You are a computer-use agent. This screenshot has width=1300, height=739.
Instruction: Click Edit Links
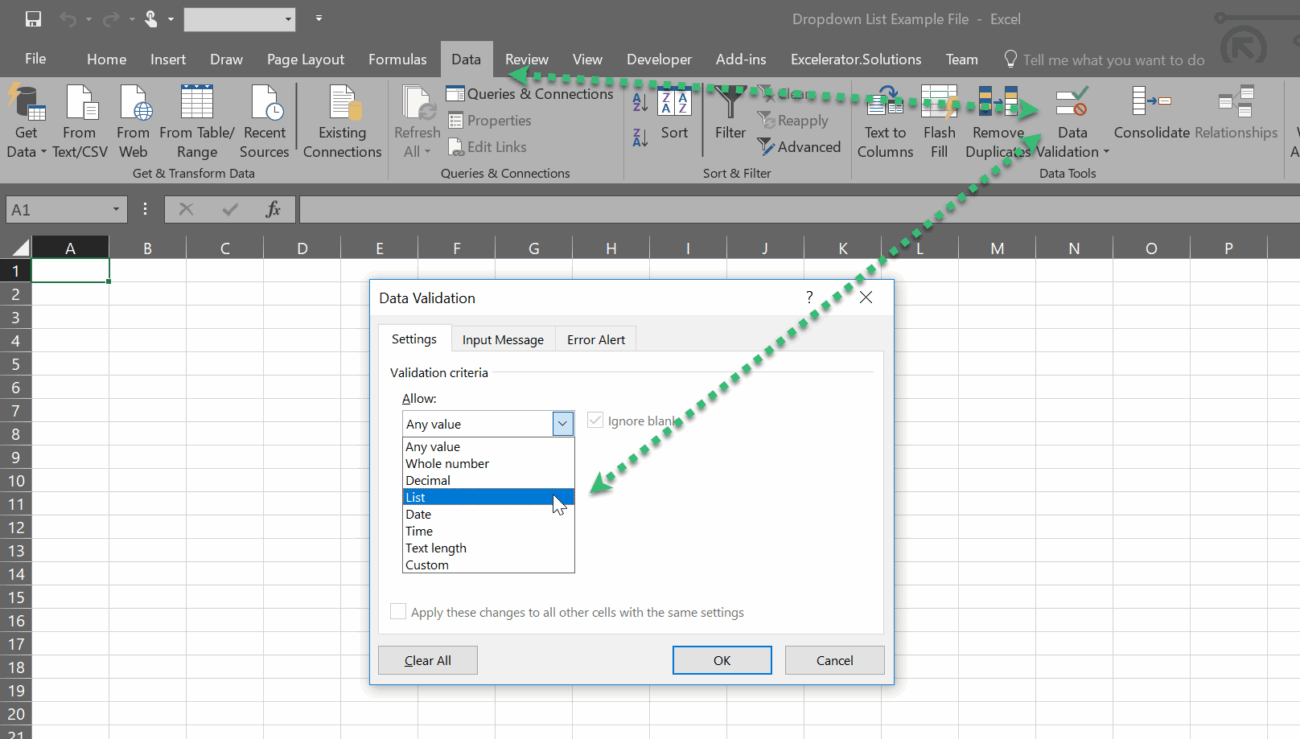pos(486,147)
